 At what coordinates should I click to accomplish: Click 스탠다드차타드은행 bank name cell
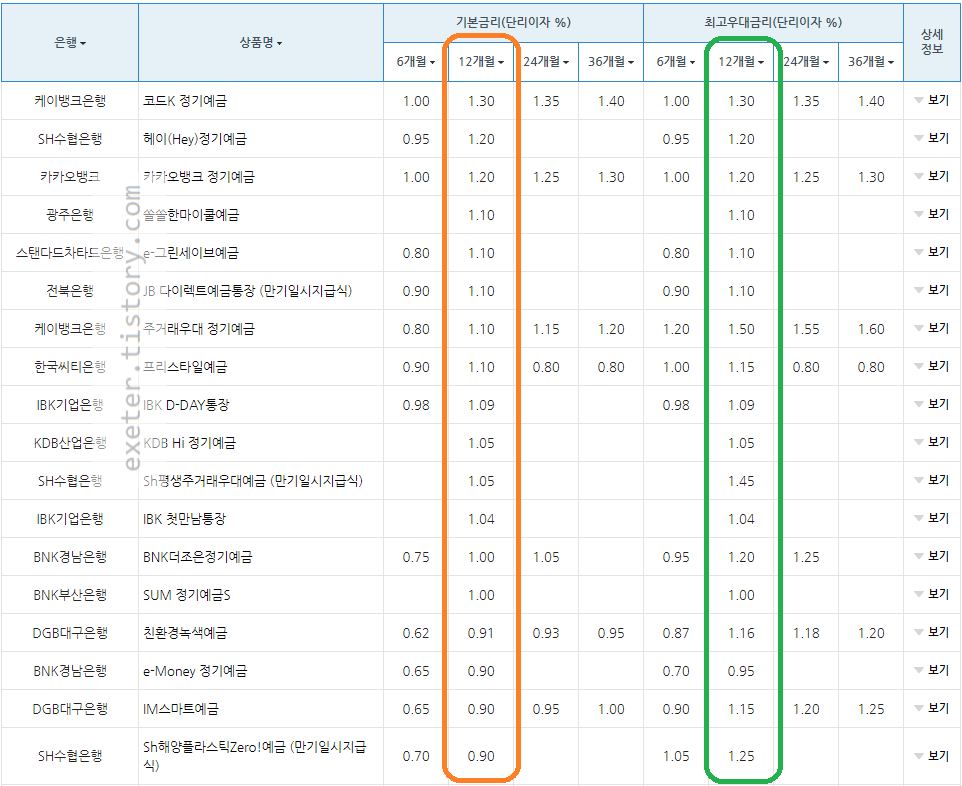click(x=70, y=253)
